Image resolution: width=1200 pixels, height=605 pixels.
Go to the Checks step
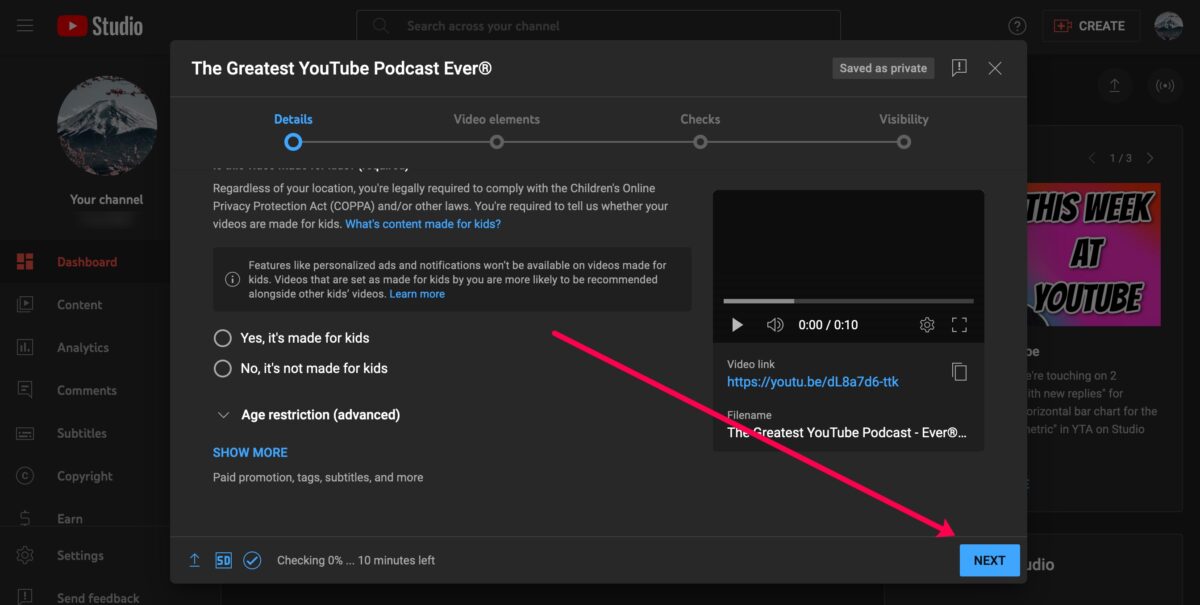tap(700, 130)
